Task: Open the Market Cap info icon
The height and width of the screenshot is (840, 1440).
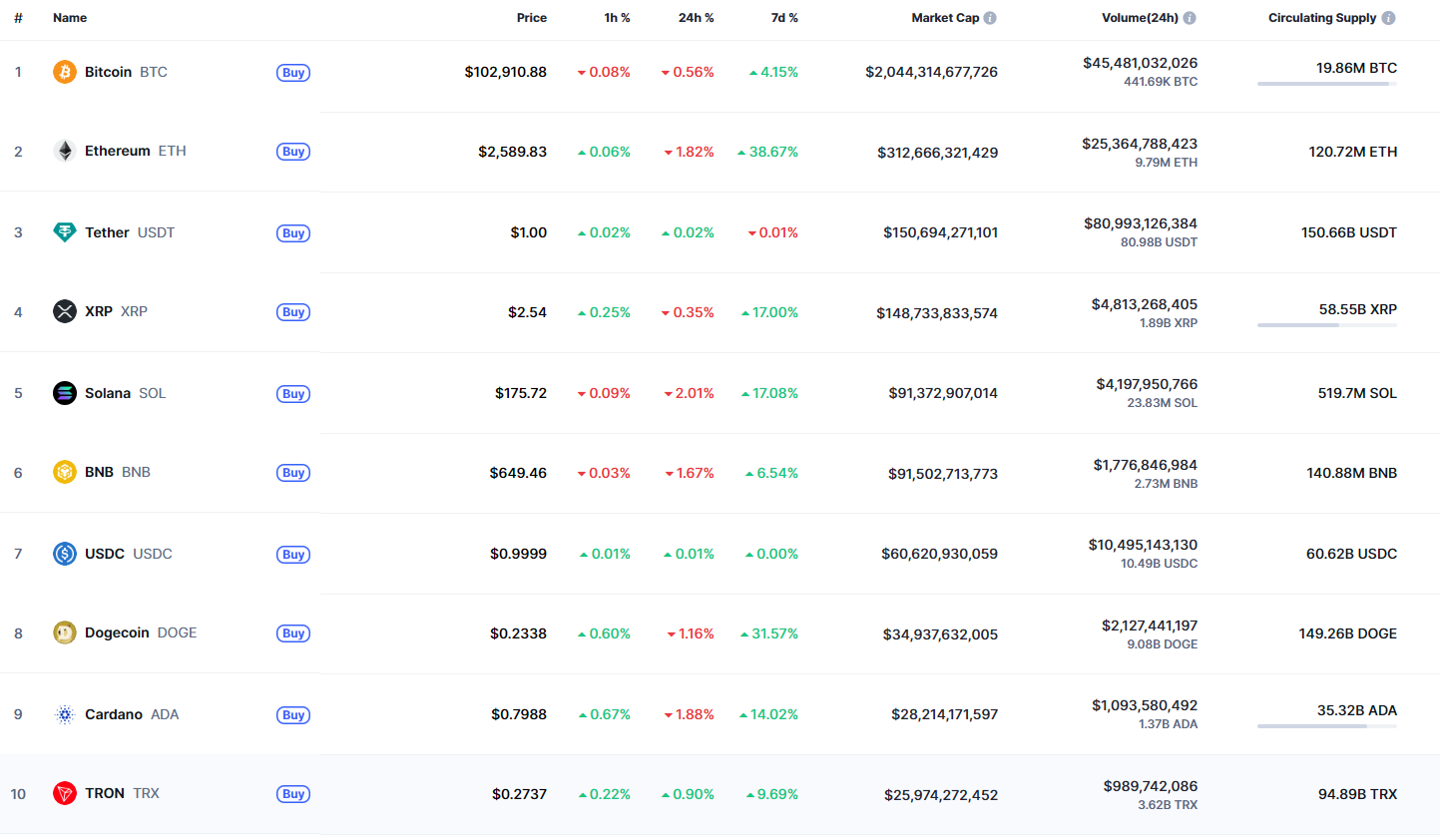Action: 990,18
